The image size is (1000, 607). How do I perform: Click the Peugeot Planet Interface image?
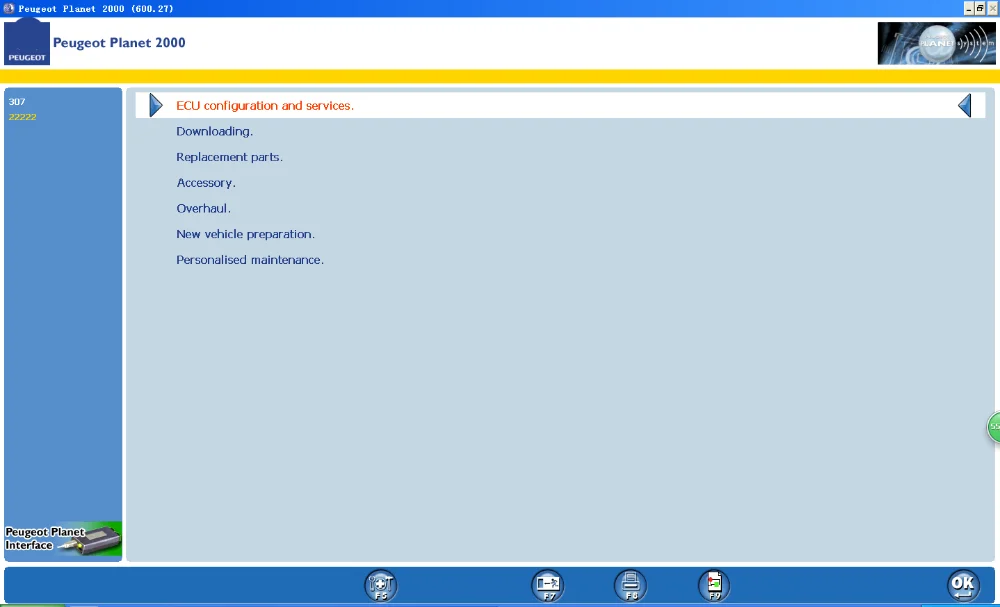coord(62,540)
